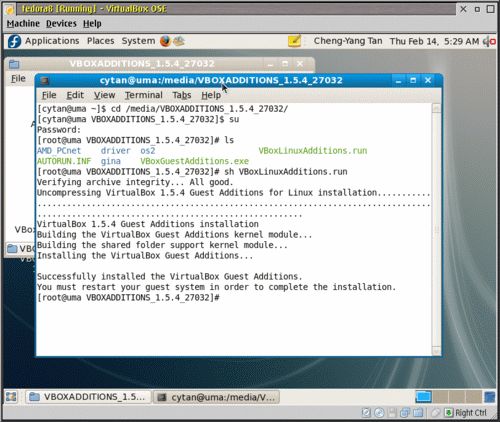Click the terminal window title icon
Viewport: 500px width, 422px height.
coord(44,80)
